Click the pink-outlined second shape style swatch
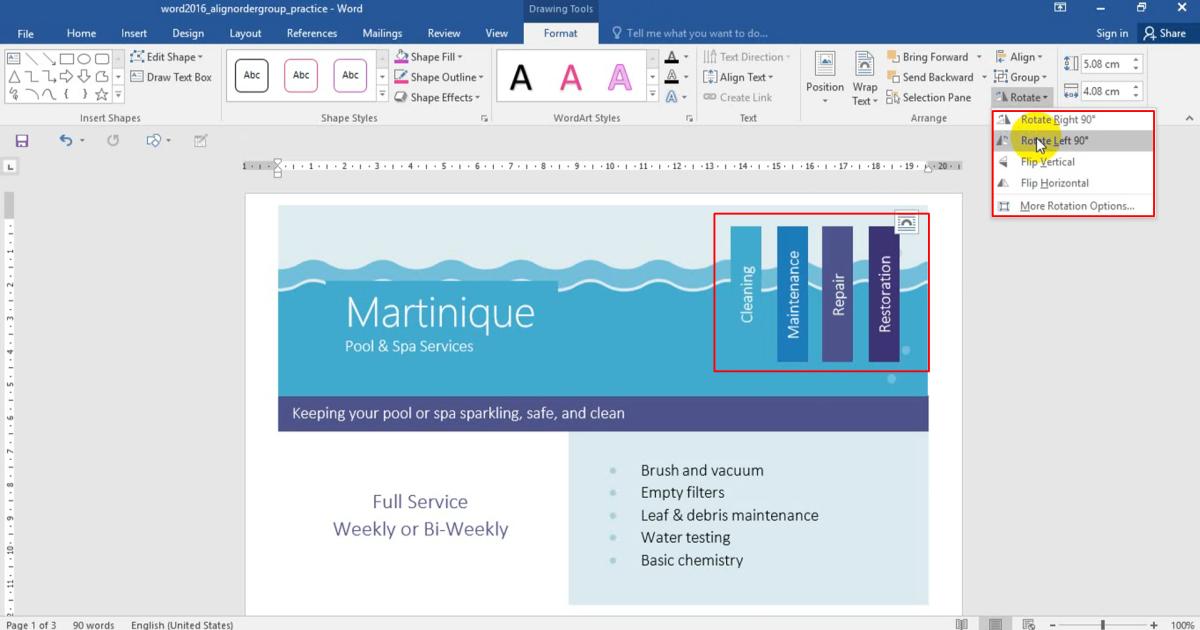This screenshot has width=1200, height=630. 301,76
